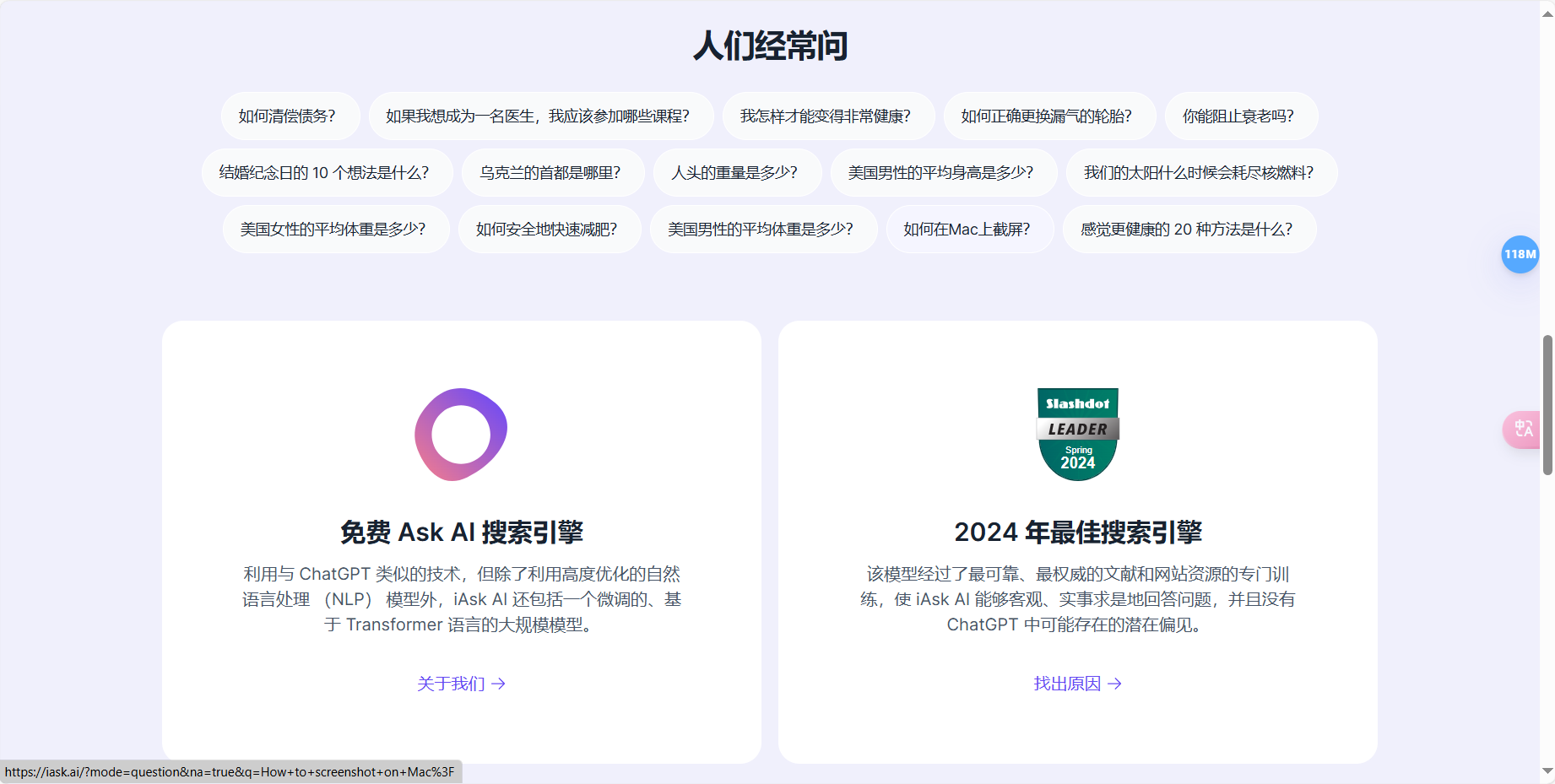Select 如何正确更换漏气的轮胎?
The width and height of the screenshot is (1555, 784).
pyautogui.click(x=1048, y=116)
